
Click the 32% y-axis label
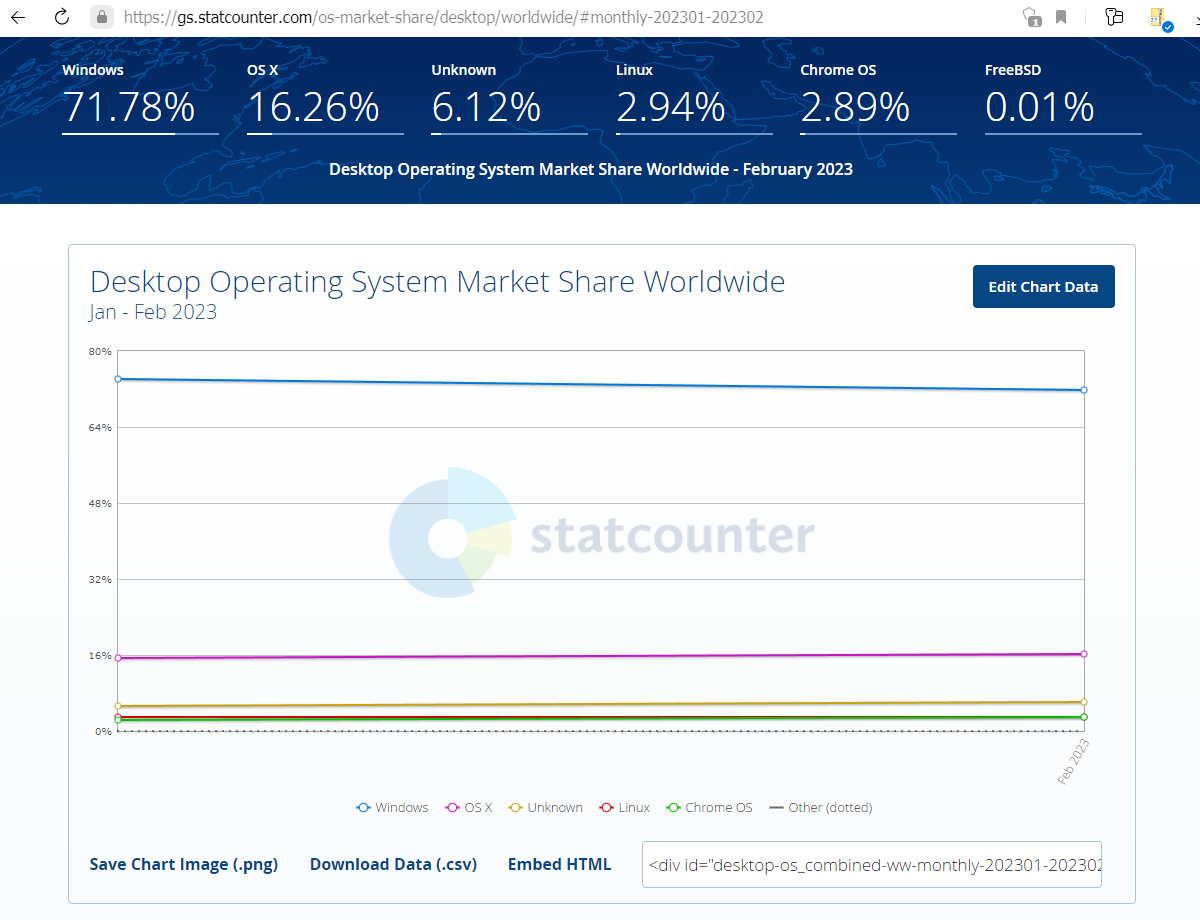click(x=100, y=579)
